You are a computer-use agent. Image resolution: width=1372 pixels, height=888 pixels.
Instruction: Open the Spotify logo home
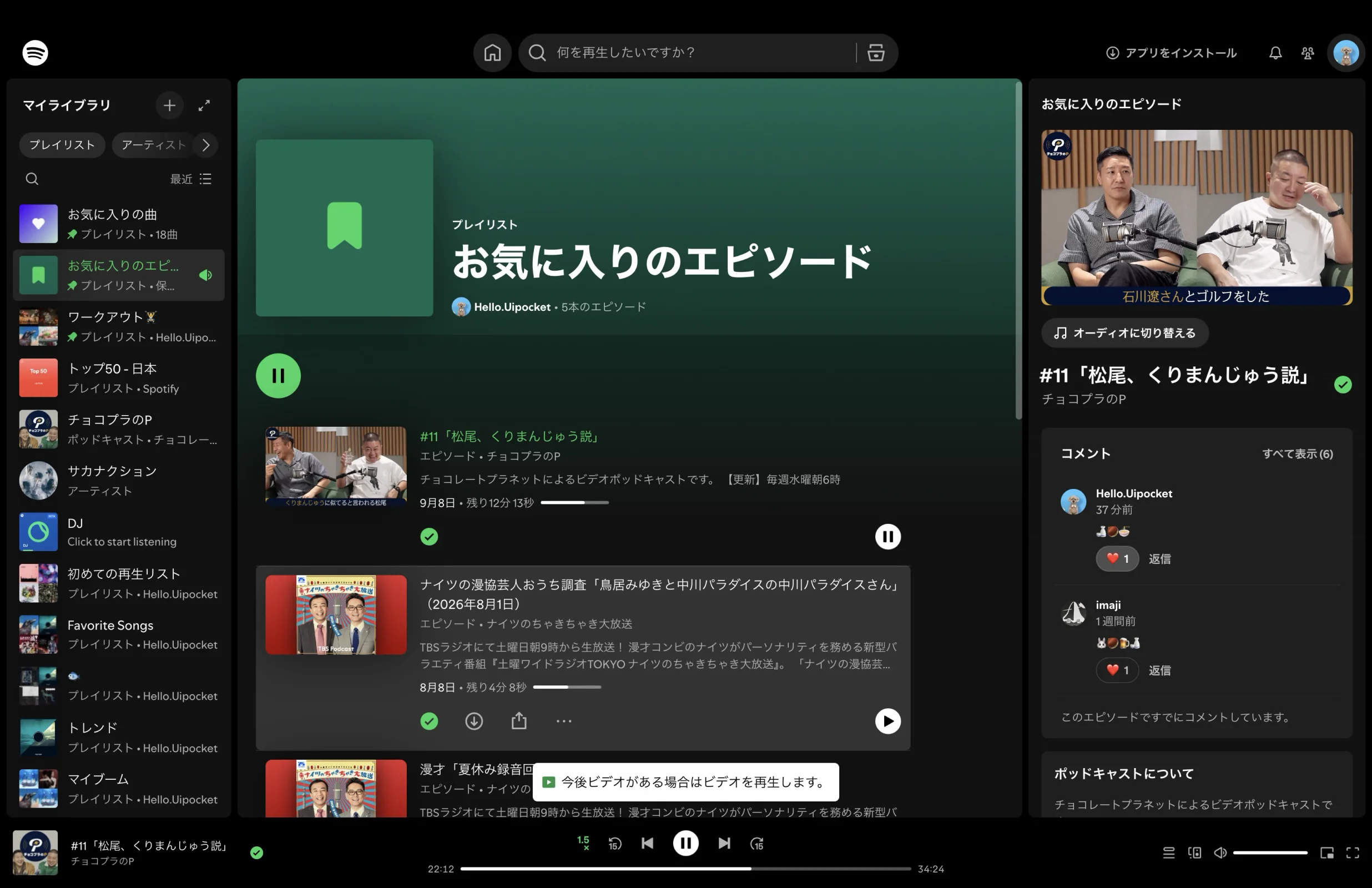point(35,53)
